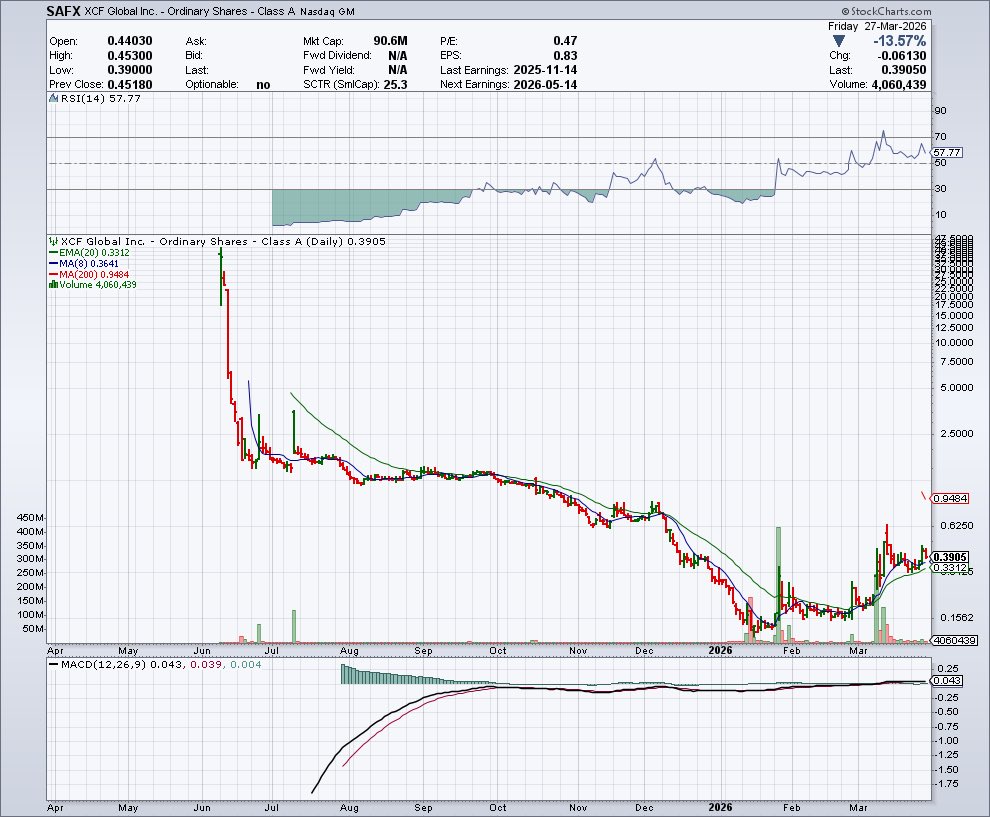Click the volume axis tag 4060439
The image size is (990, 817).
click(955, 640)
